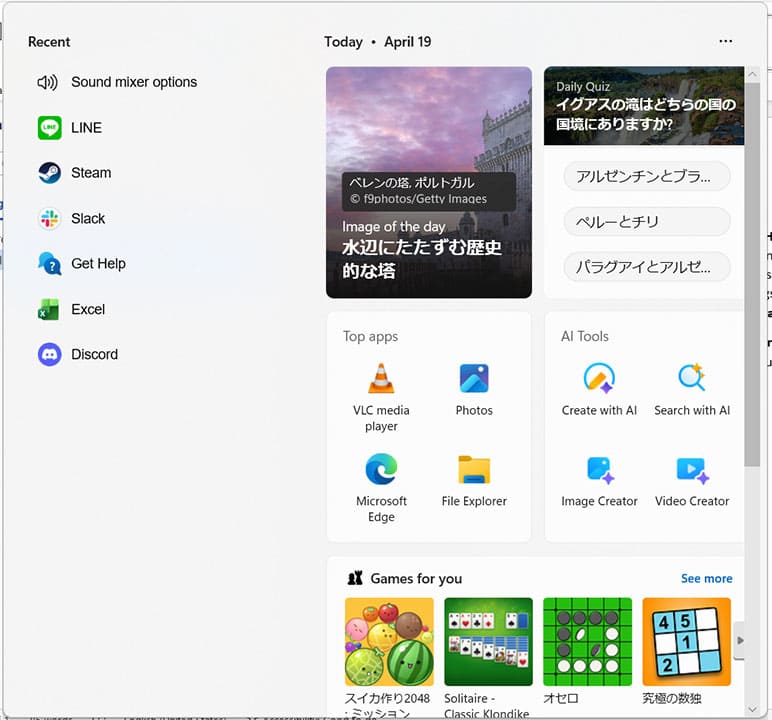The width and height of the screenshot is (772, 720).
Task: Show next games with right arrow
Action: 740,640
